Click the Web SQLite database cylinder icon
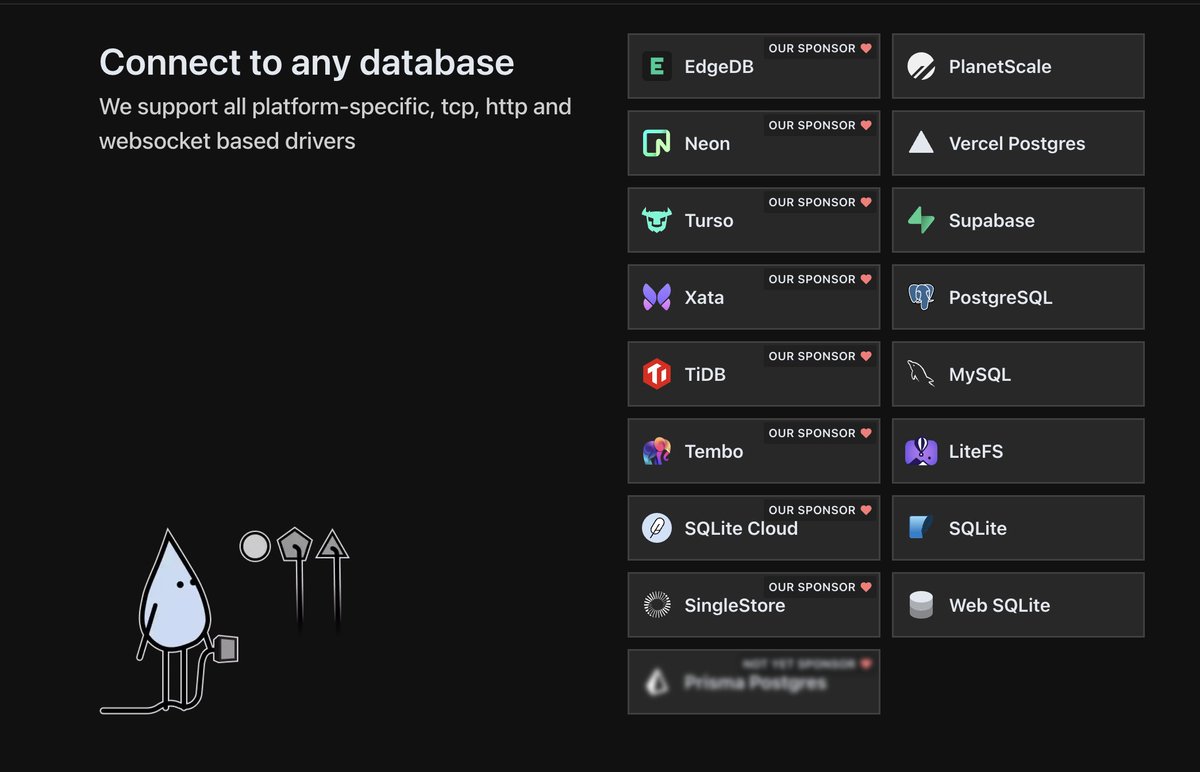 coord(921,606)
